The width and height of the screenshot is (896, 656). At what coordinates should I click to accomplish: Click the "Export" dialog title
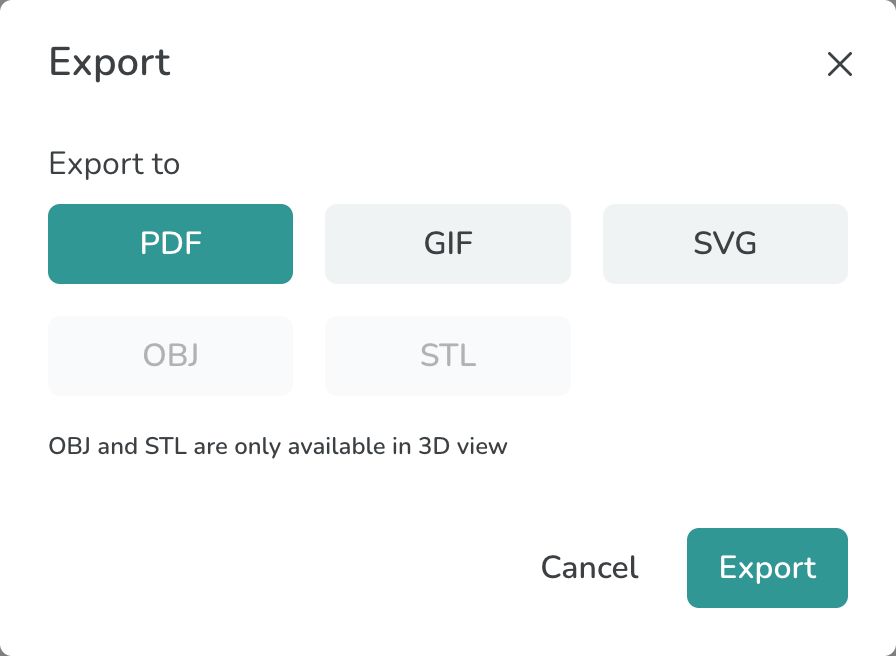pyautogui.click(x=110, y=62)
